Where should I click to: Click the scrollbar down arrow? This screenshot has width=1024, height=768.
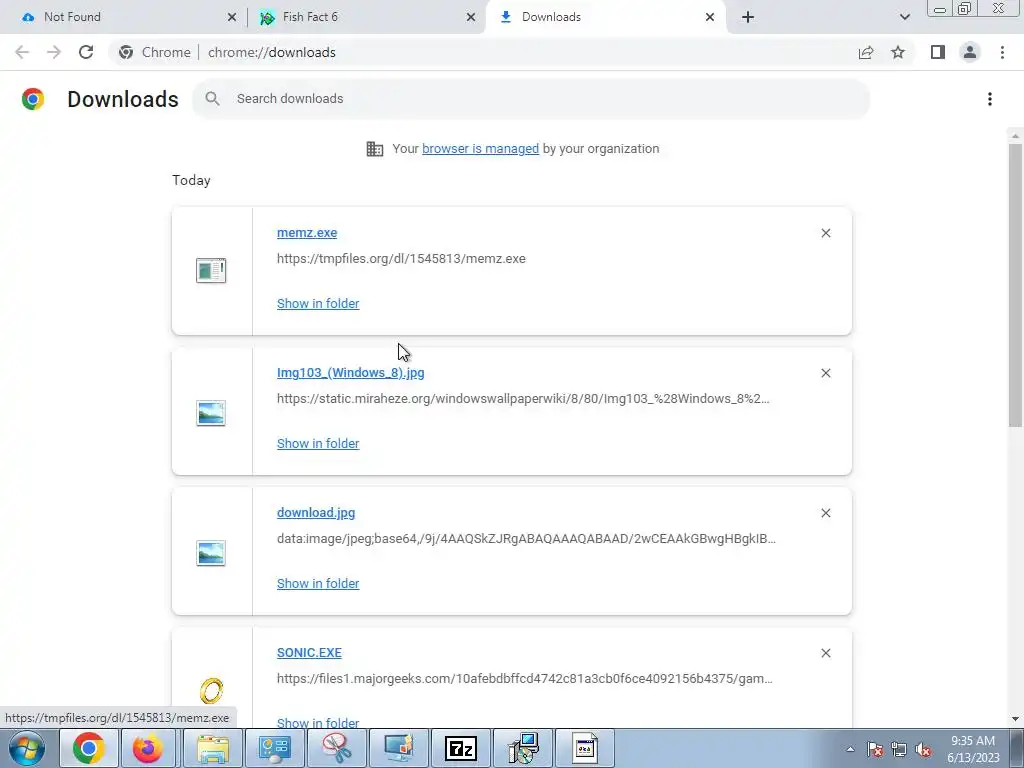tap(1015, 719)
